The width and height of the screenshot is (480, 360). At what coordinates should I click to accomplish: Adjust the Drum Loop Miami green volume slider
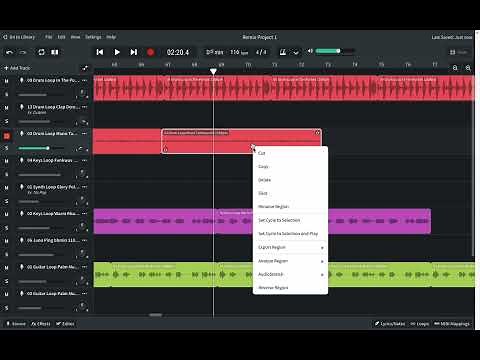(41, 148)
